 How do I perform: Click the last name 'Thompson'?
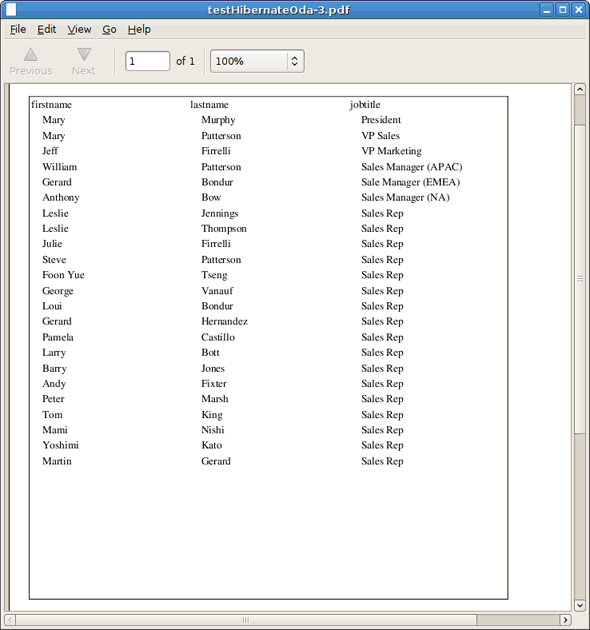pyautogui.click(x=224, y=229)
